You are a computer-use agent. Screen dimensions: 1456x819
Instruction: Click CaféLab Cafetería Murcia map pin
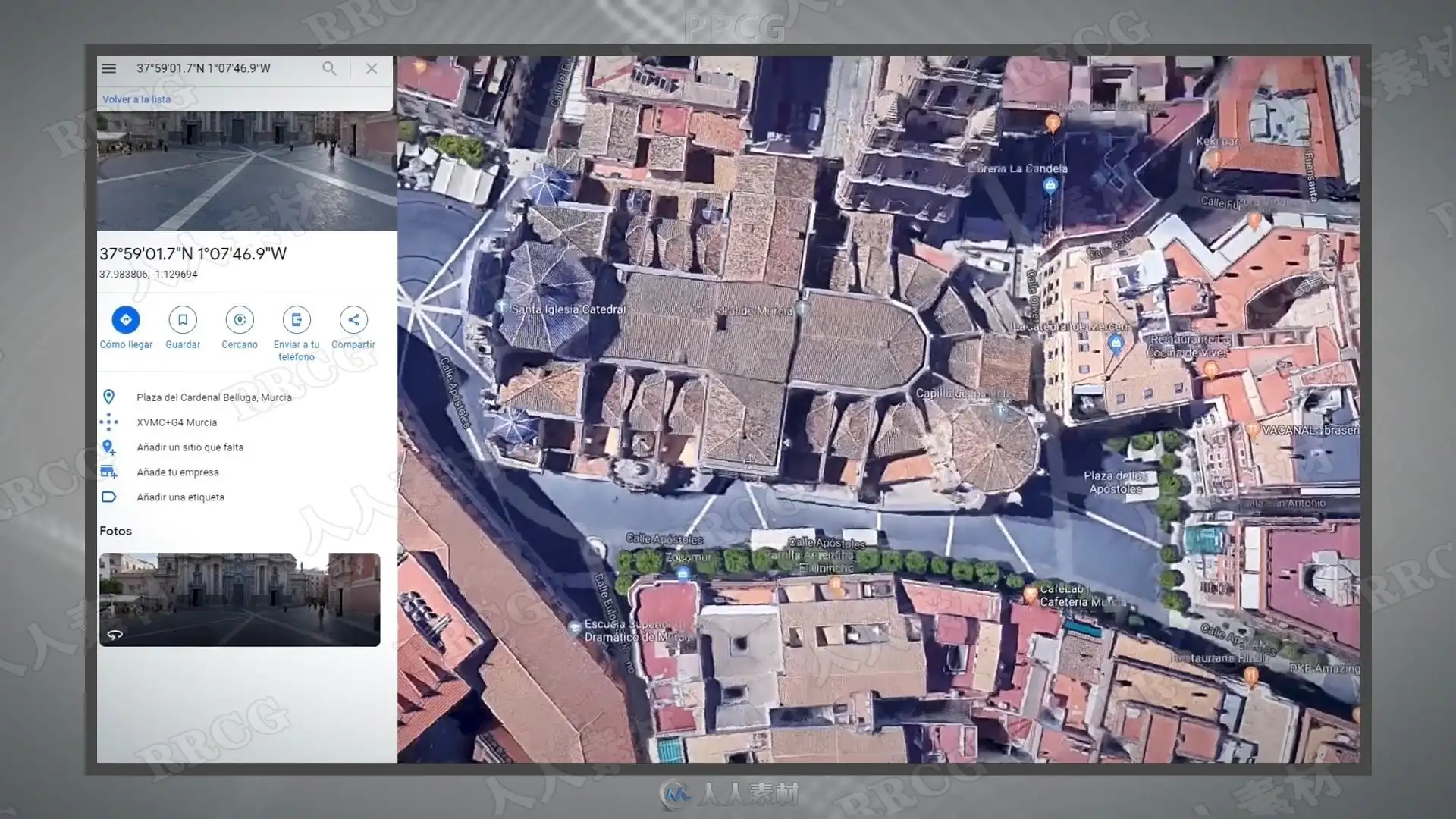tap(1030, 594)
